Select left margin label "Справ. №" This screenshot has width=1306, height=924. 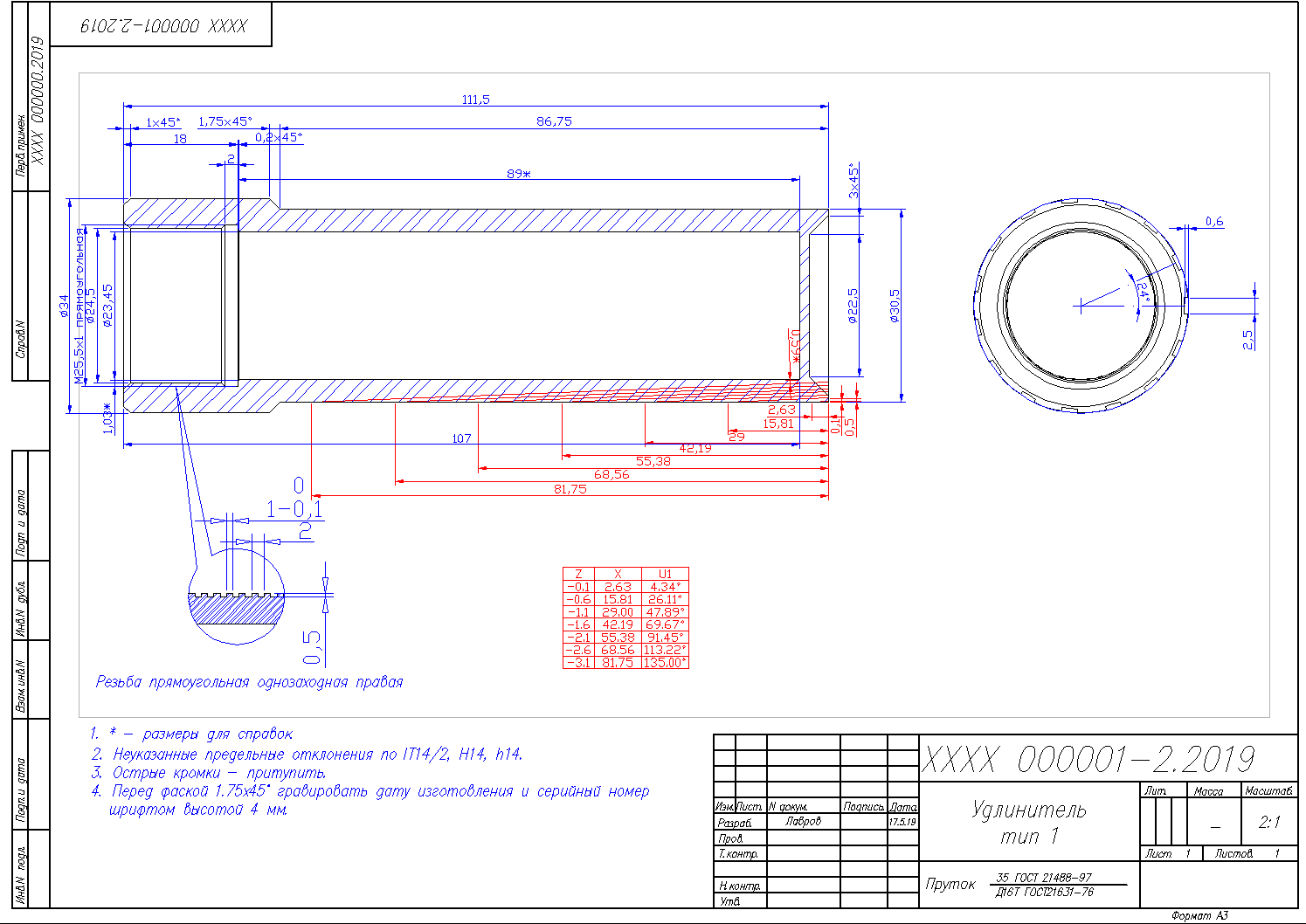(20, 339)
